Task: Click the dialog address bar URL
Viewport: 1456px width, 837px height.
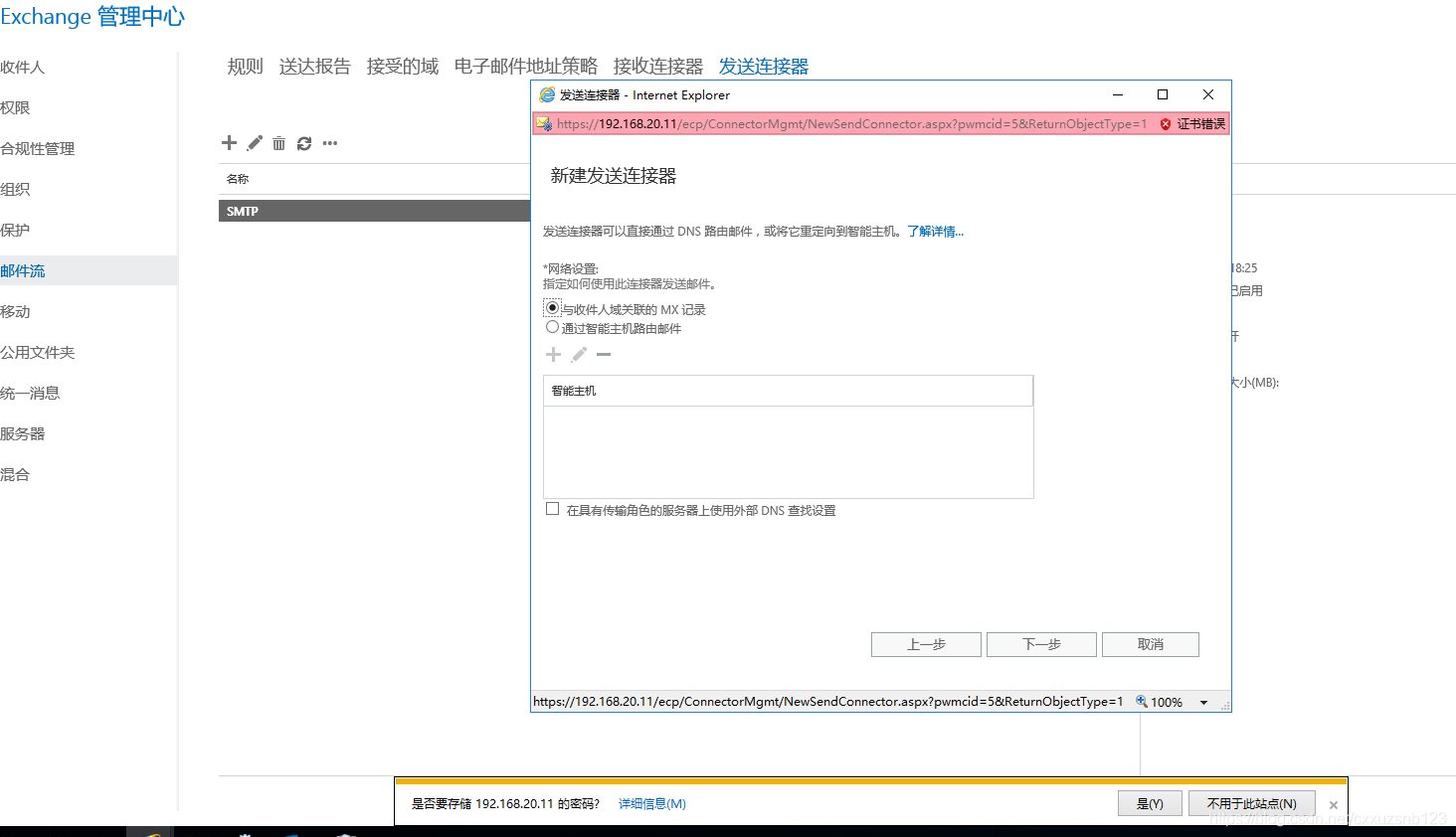Action: pyautogui.click(x=851, y=124)
